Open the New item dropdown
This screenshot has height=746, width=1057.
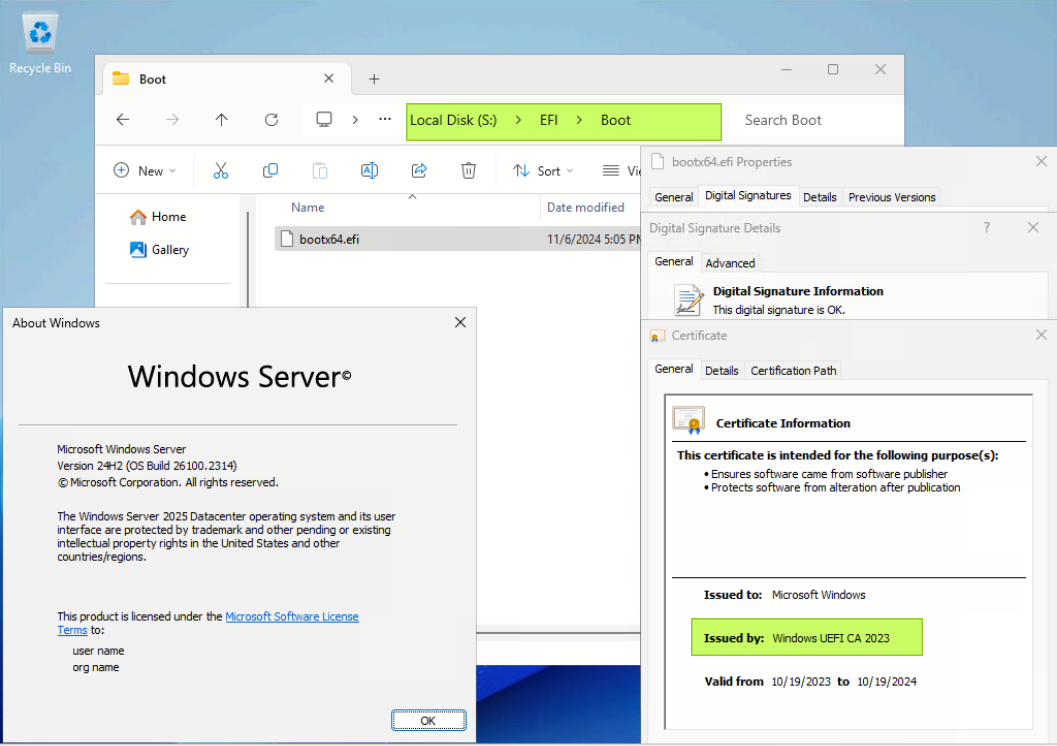pos(144,171)
